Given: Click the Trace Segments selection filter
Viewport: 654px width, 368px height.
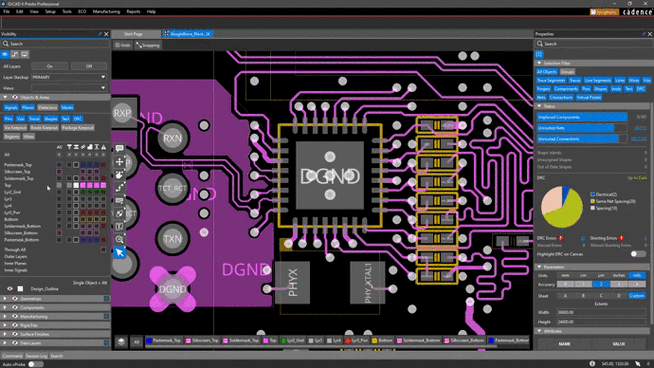Looking at the screenshot, I should click(551, 80).
